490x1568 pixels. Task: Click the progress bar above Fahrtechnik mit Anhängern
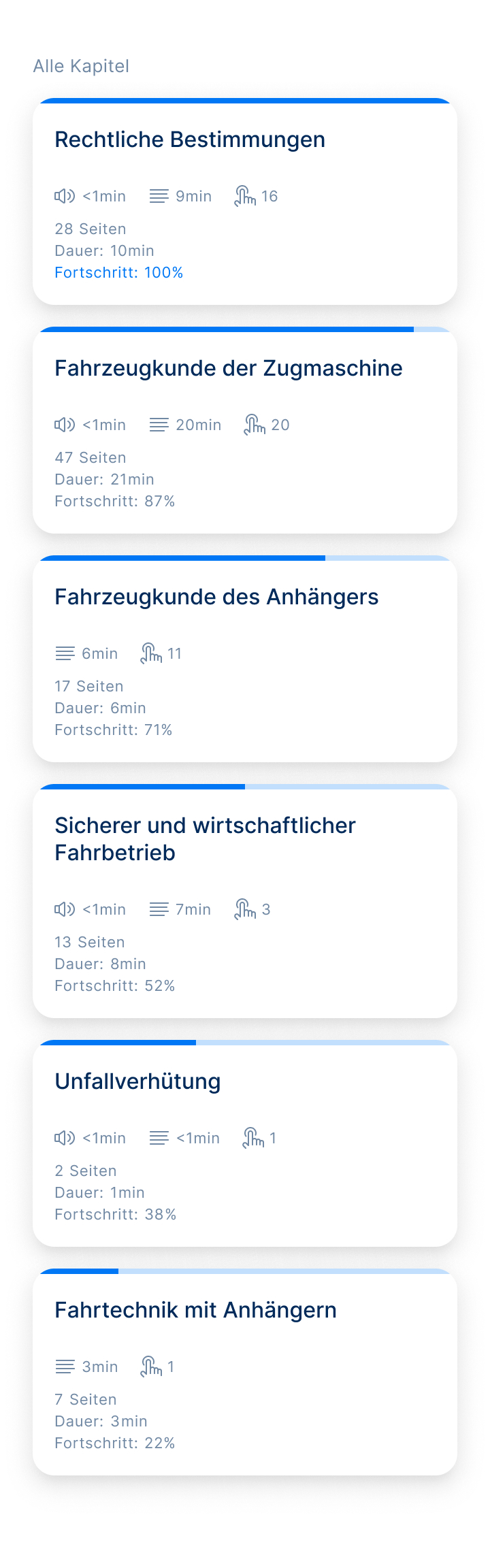point(245,1271)
